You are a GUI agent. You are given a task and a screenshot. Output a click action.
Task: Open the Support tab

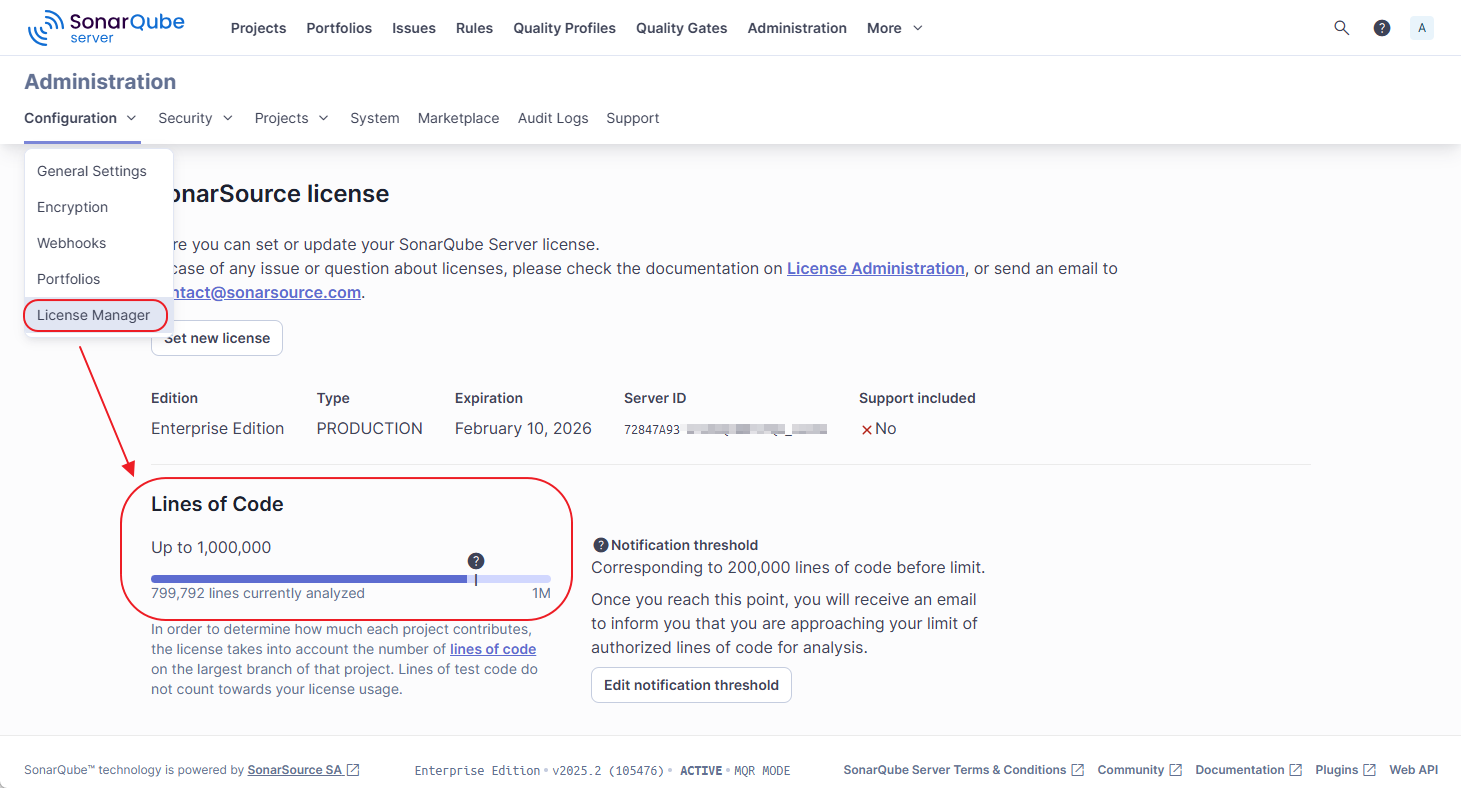point(632,118)
